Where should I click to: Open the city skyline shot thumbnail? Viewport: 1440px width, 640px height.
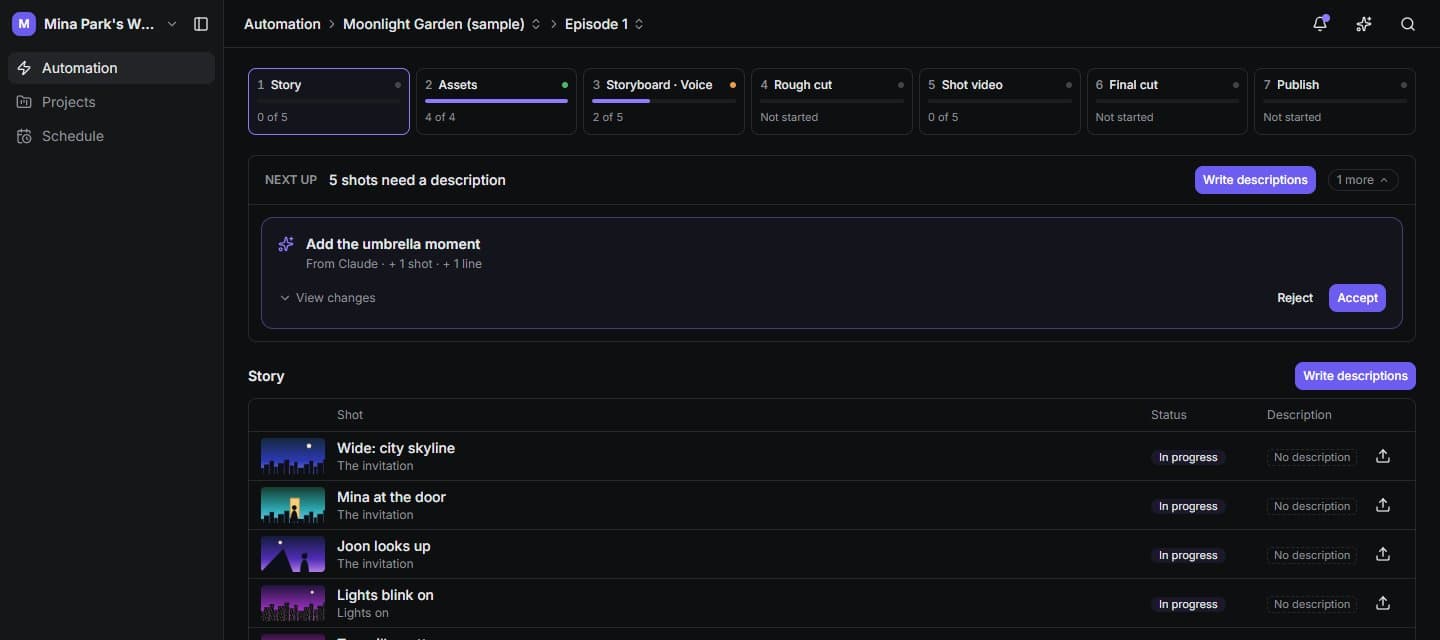coord(293,456)
